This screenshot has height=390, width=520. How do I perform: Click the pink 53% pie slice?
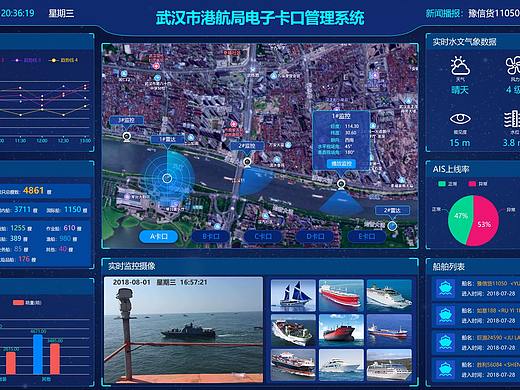point(485,222)
